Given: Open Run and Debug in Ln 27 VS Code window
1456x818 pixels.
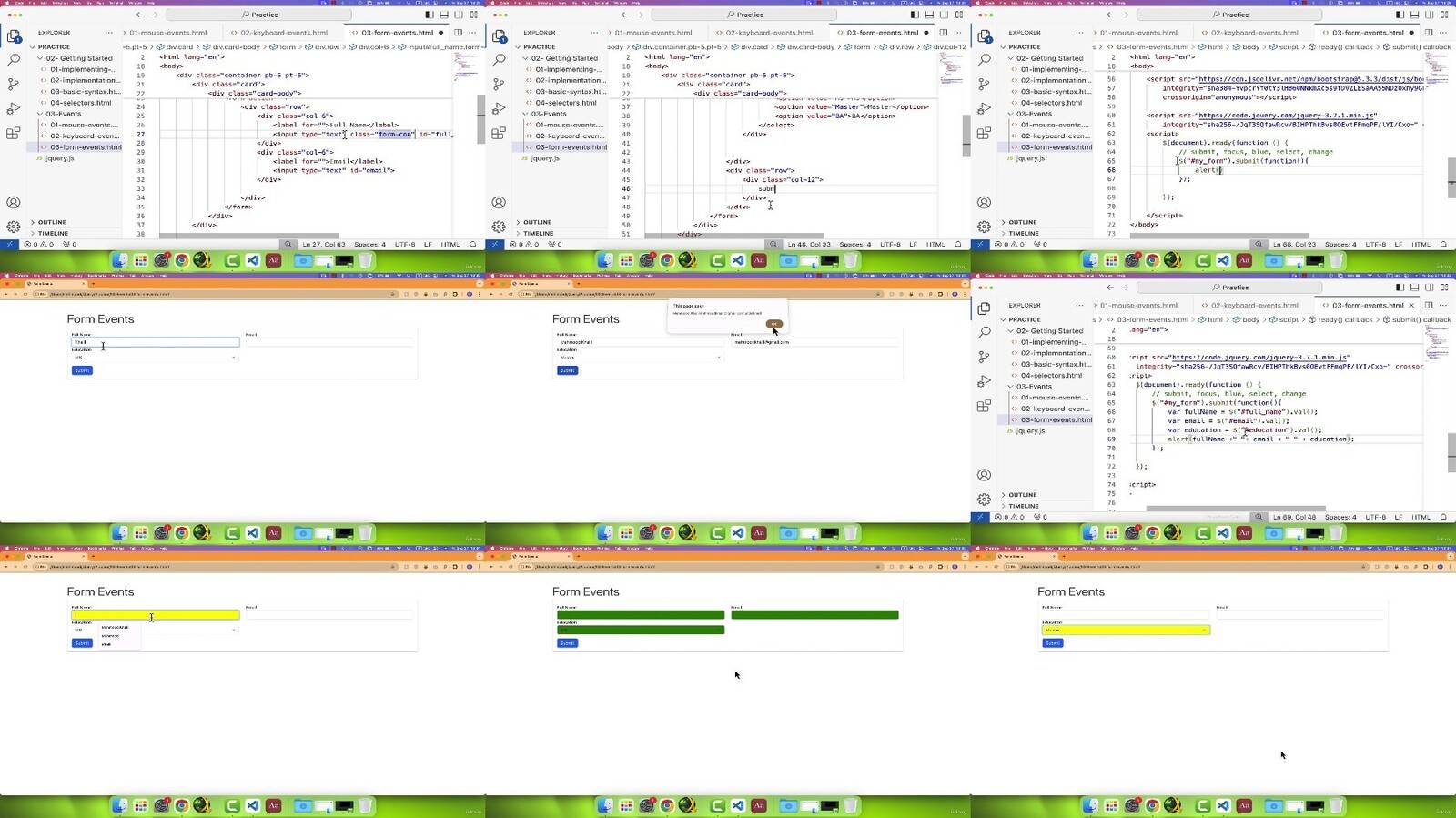Looking at the screenshot, I should point(14,108).
